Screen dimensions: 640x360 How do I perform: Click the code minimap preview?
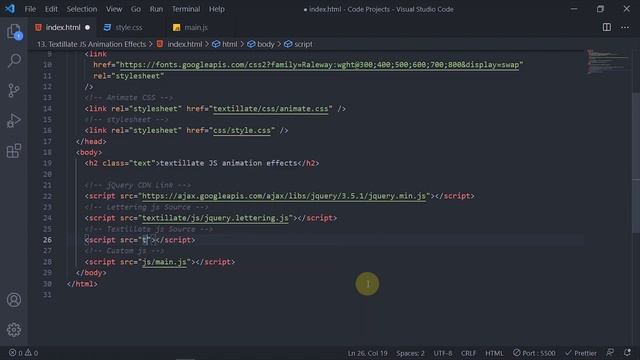pyautogui.click(x=608, y=62)
